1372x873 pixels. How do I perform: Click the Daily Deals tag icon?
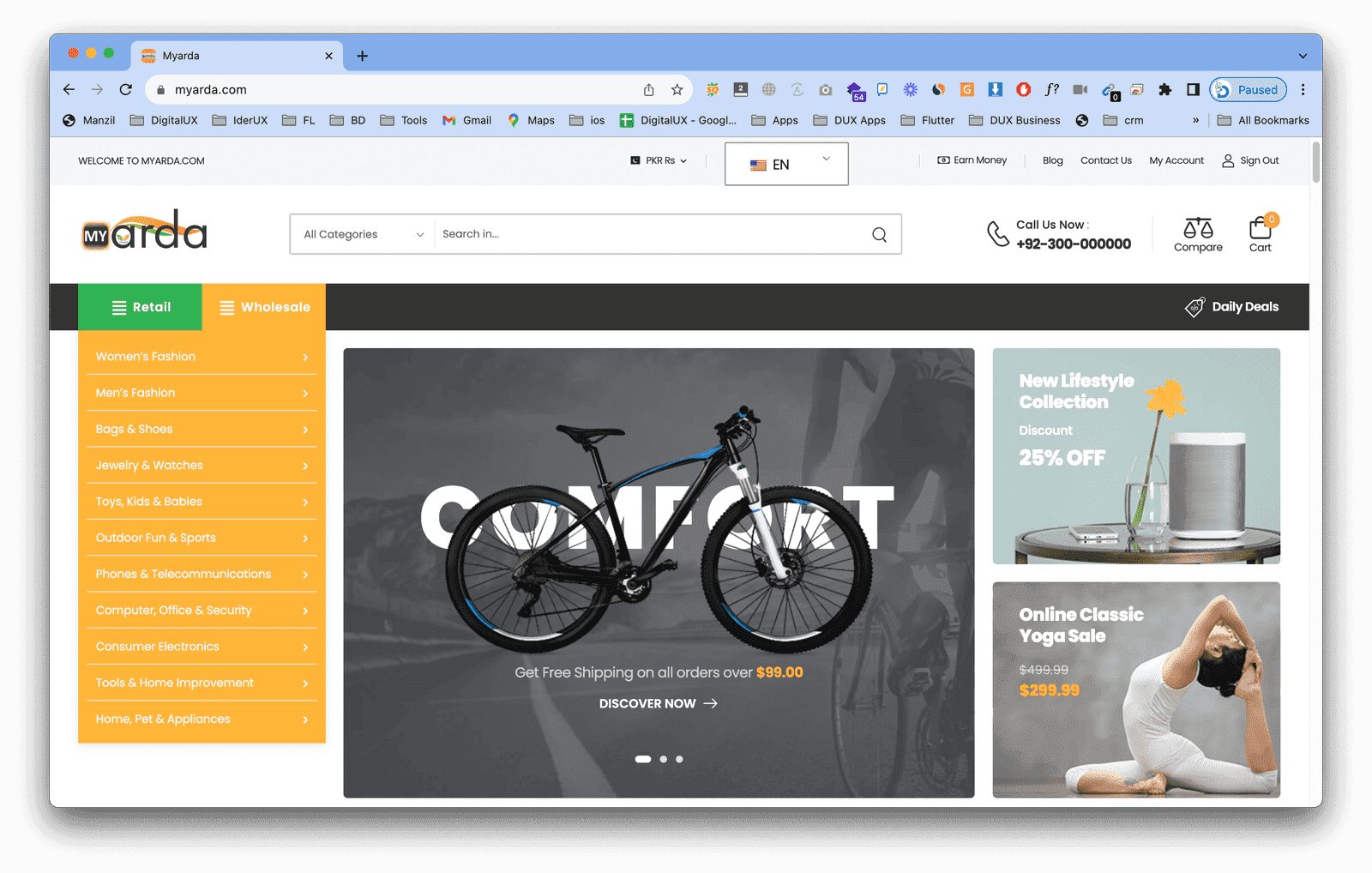[x=1194, y=307]
